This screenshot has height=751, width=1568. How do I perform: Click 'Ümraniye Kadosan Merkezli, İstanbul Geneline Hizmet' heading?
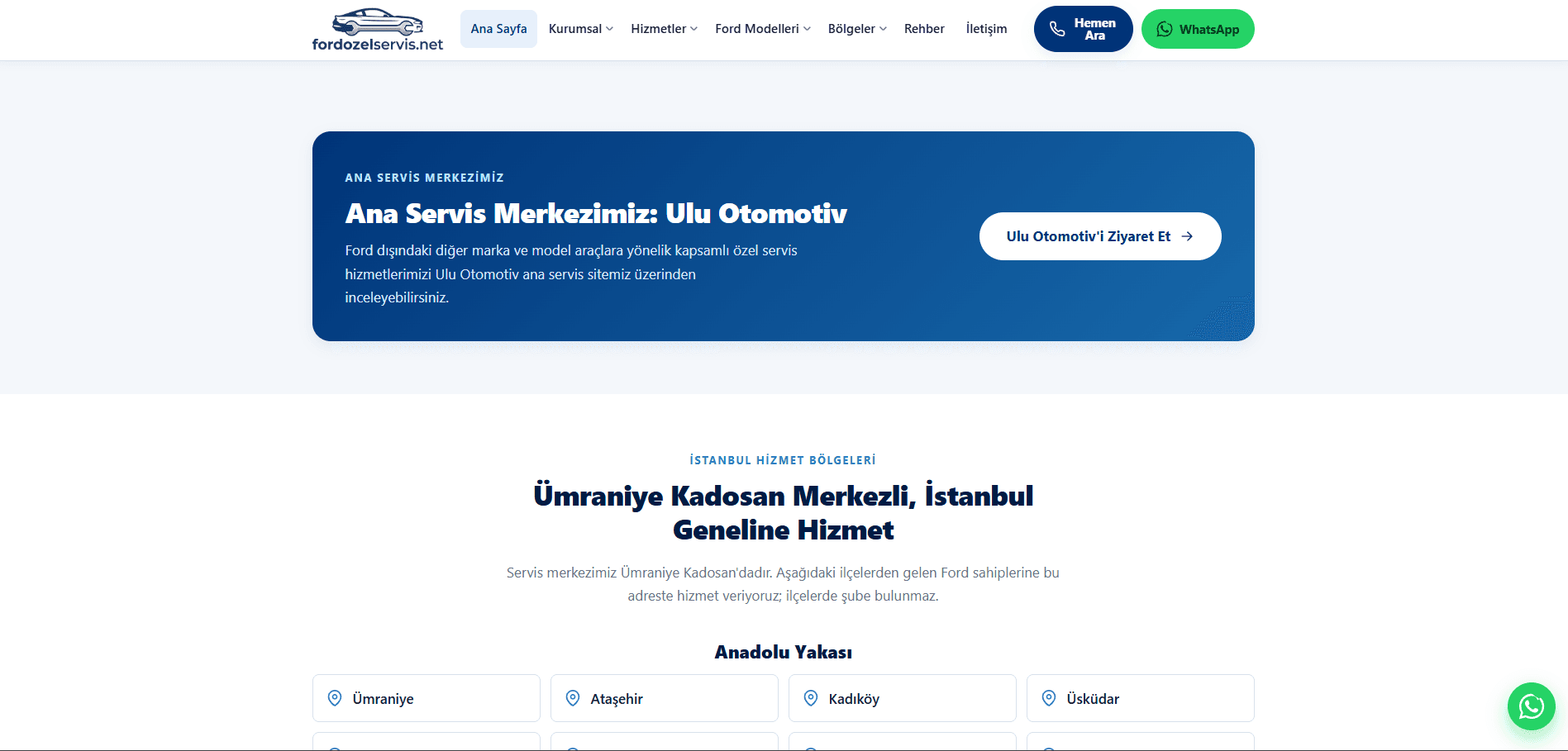[783, 512]
